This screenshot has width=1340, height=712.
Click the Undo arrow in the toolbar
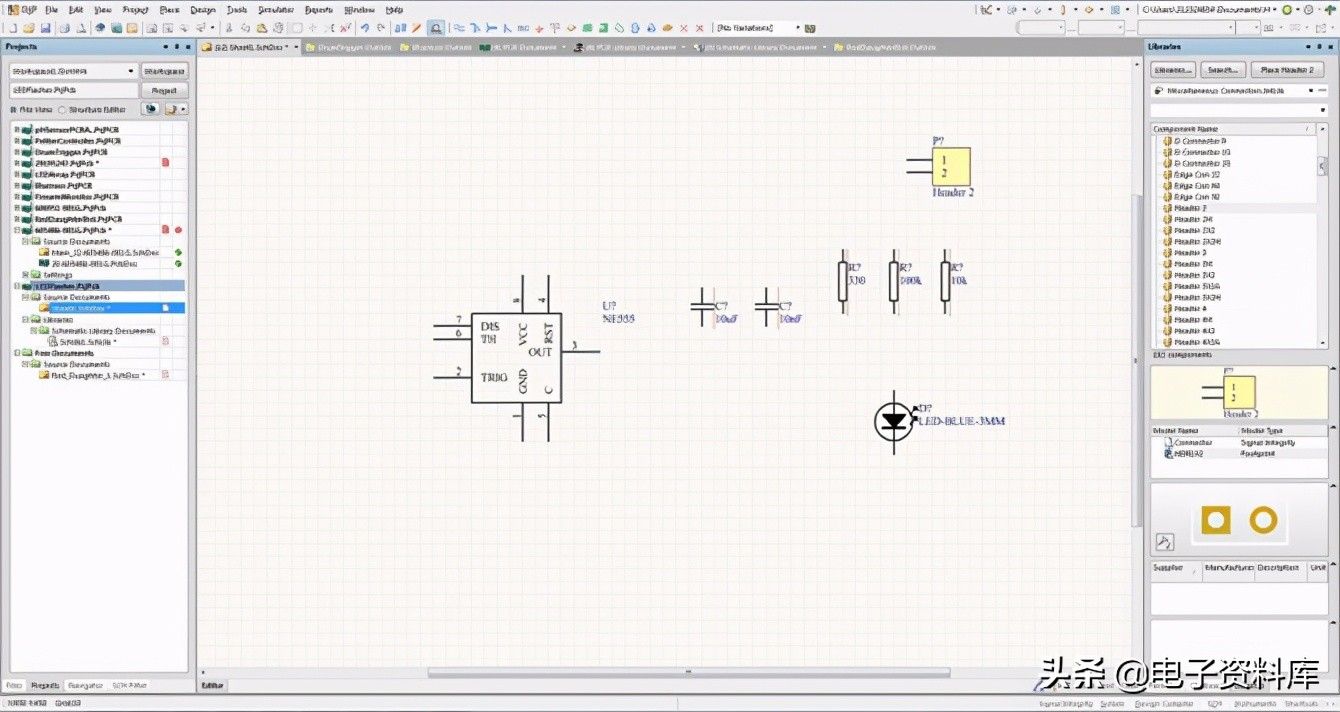pyautogui.click(x=364, y=27)
